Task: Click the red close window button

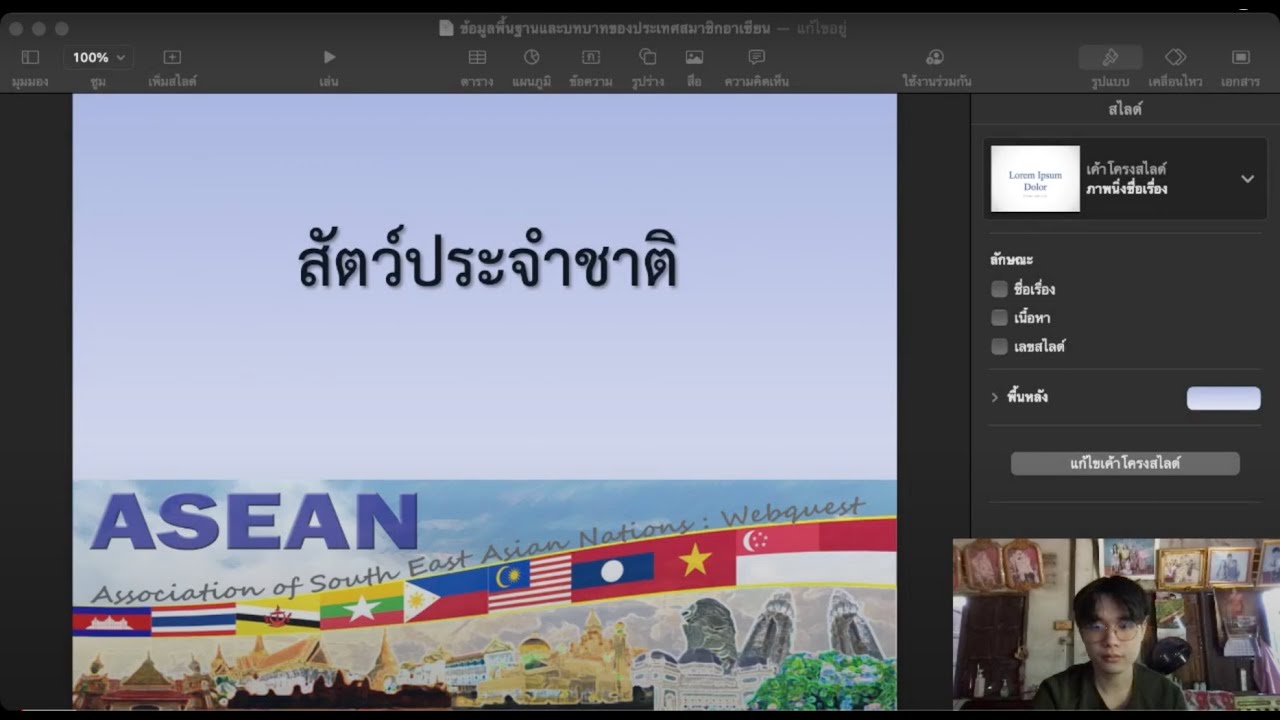Action: pos(16,29)
